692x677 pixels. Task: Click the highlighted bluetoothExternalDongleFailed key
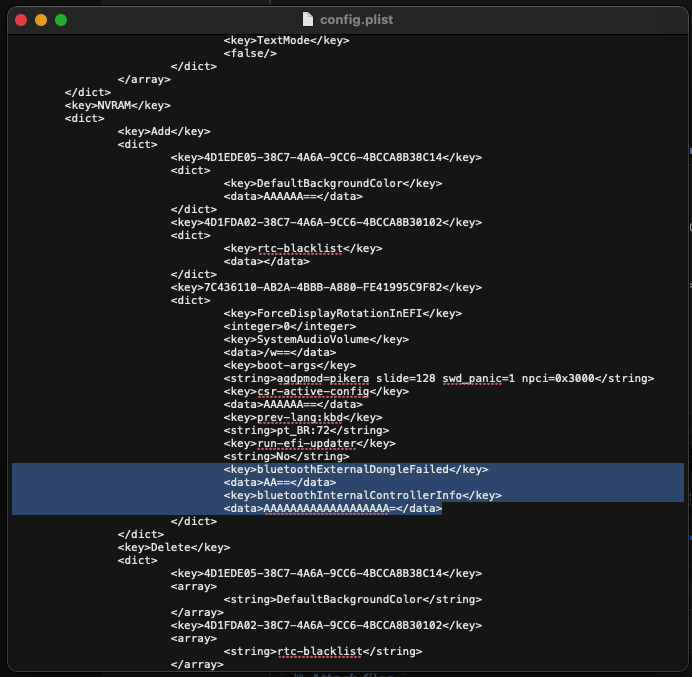[355, 469]
